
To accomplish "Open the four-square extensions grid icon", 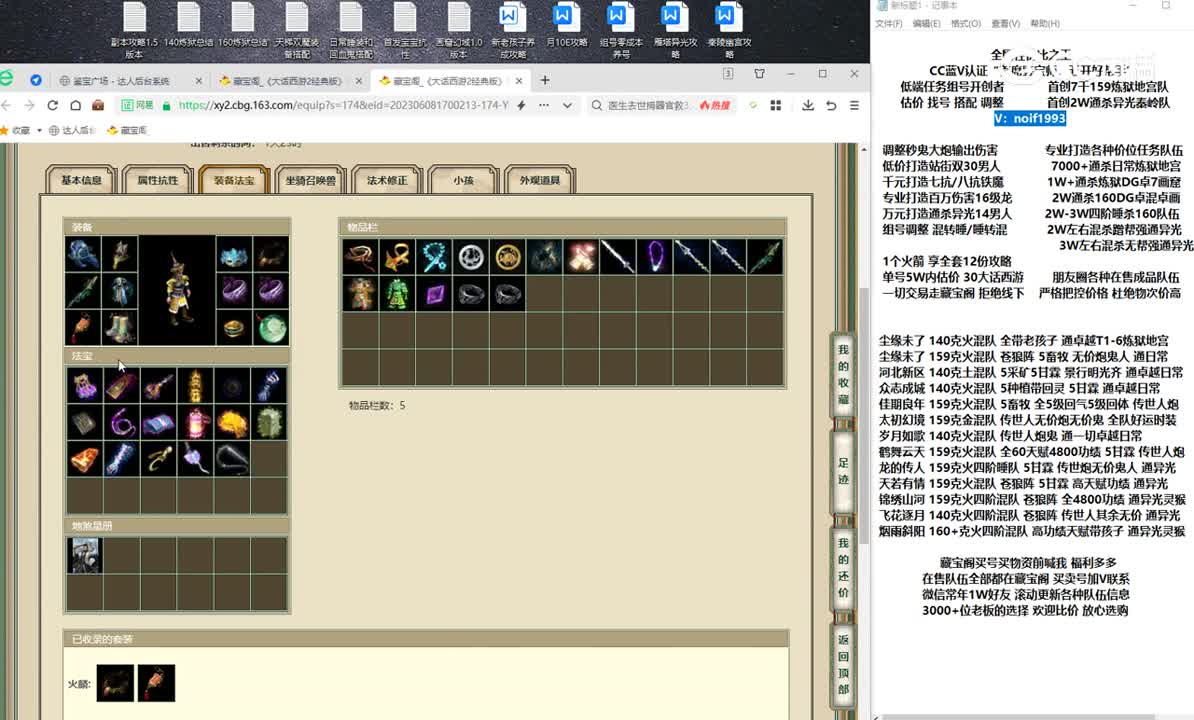I will 776,105.
